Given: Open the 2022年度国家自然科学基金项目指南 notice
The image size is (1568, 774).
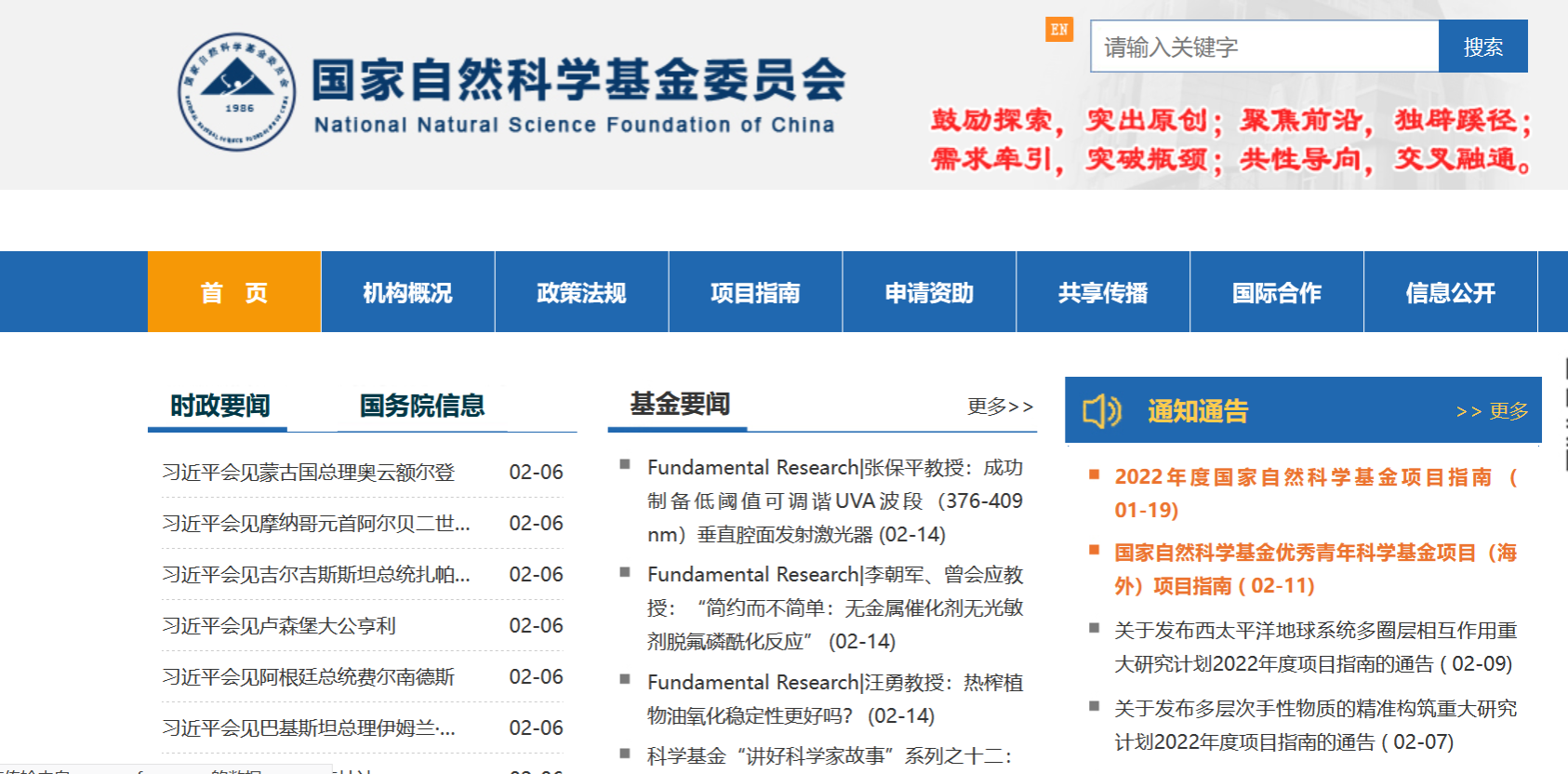Looking at the screenshot, I should [x=1302, y=477].
